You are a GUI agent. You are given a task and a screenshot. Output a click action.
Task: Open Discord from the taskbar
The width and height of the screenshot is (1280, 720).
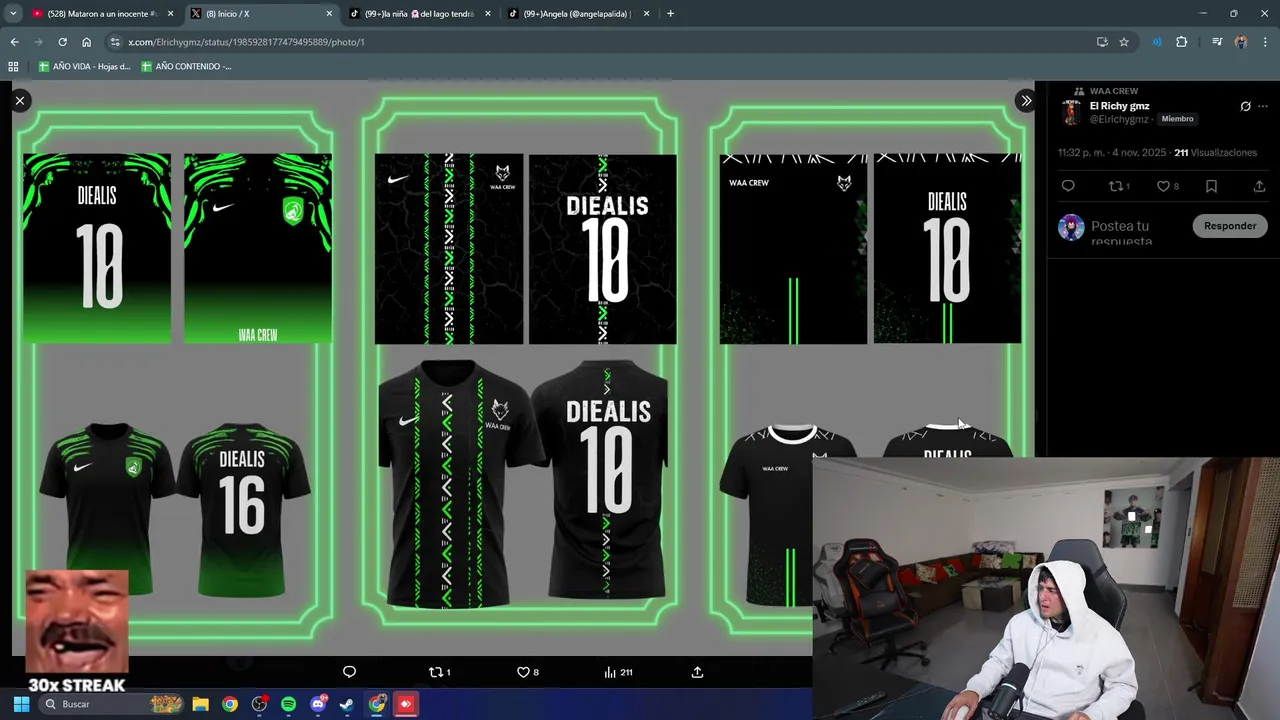coord(318,704)
